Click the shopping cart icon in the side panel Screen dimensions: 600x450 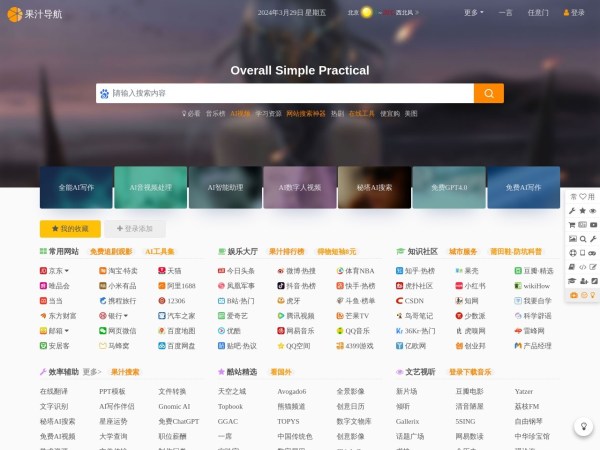(572, 225)
